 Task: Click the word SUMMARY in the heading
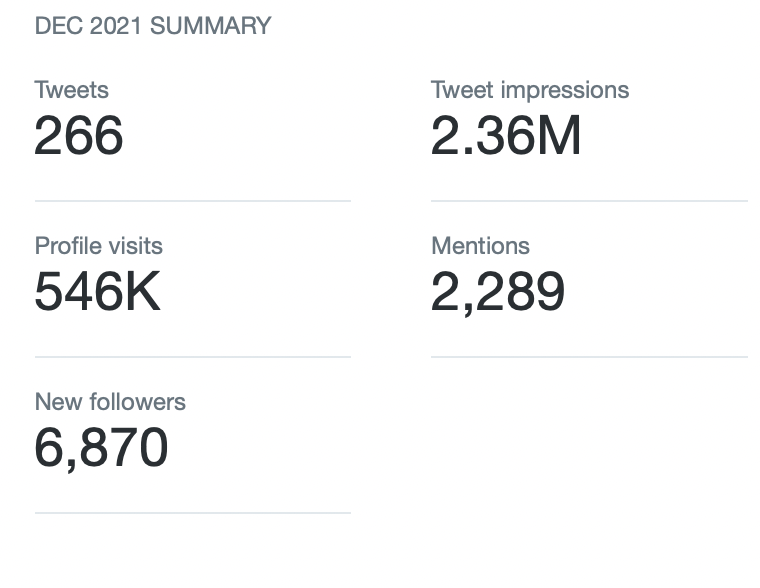coord(211,26)
